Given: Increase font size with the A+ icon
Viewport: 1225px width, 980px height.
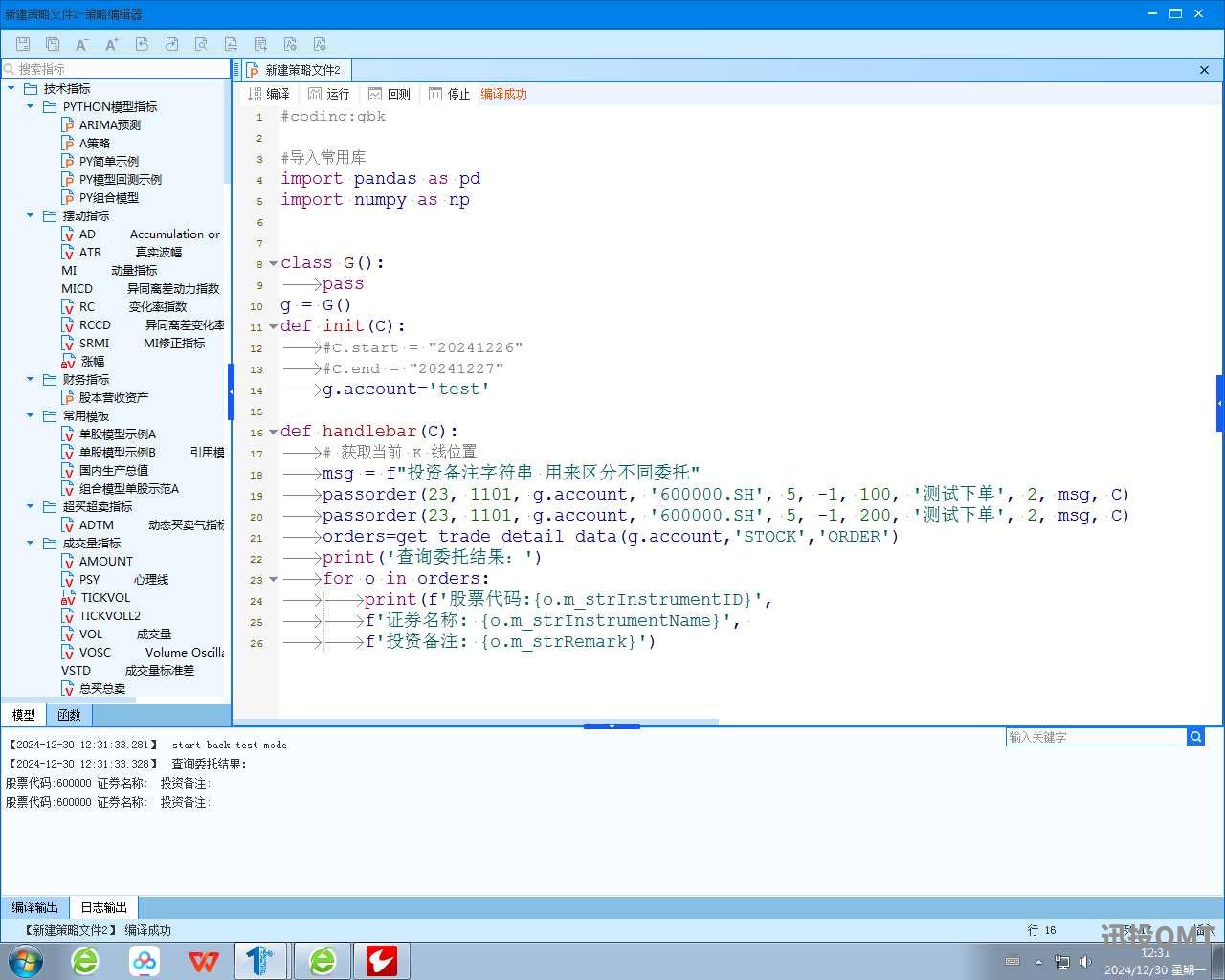Looking at the screenshot, I should click(x=112, y=44).
